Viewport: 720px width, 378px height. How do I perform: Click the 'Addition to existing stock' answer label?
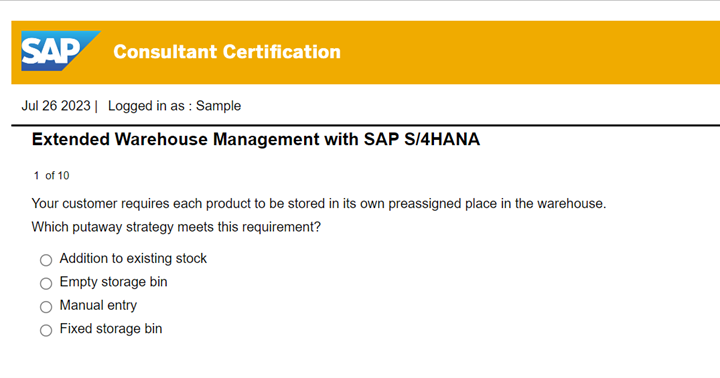pyautogui.click(x=133, y=259)
